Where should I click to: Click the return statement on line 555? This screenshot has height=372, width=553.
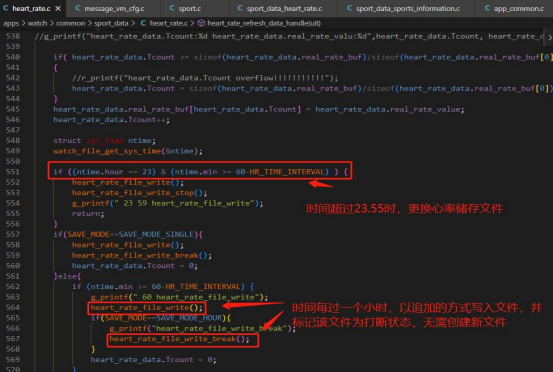88,214
